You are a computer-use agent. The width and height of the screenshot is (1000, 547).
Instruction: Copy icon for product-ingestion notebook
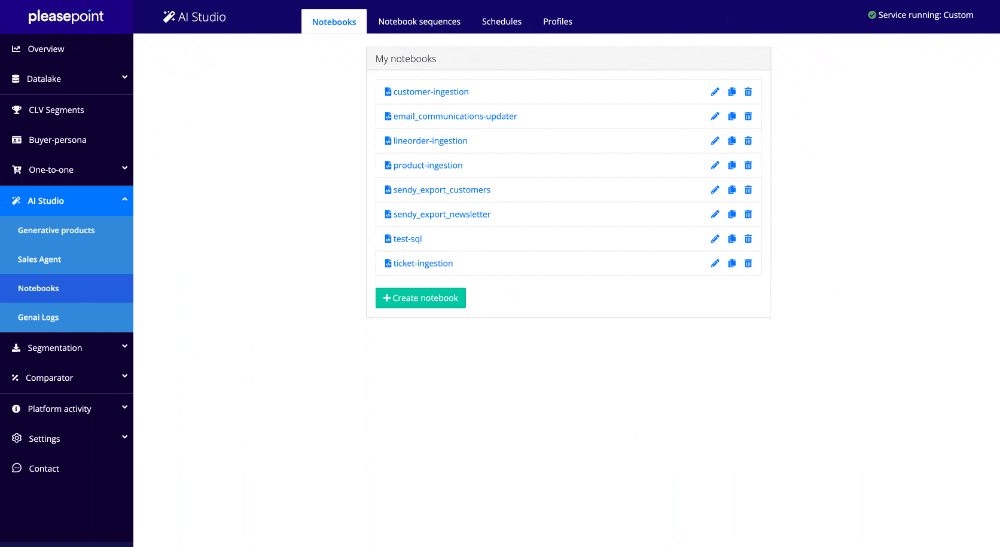tap(732, 165)
